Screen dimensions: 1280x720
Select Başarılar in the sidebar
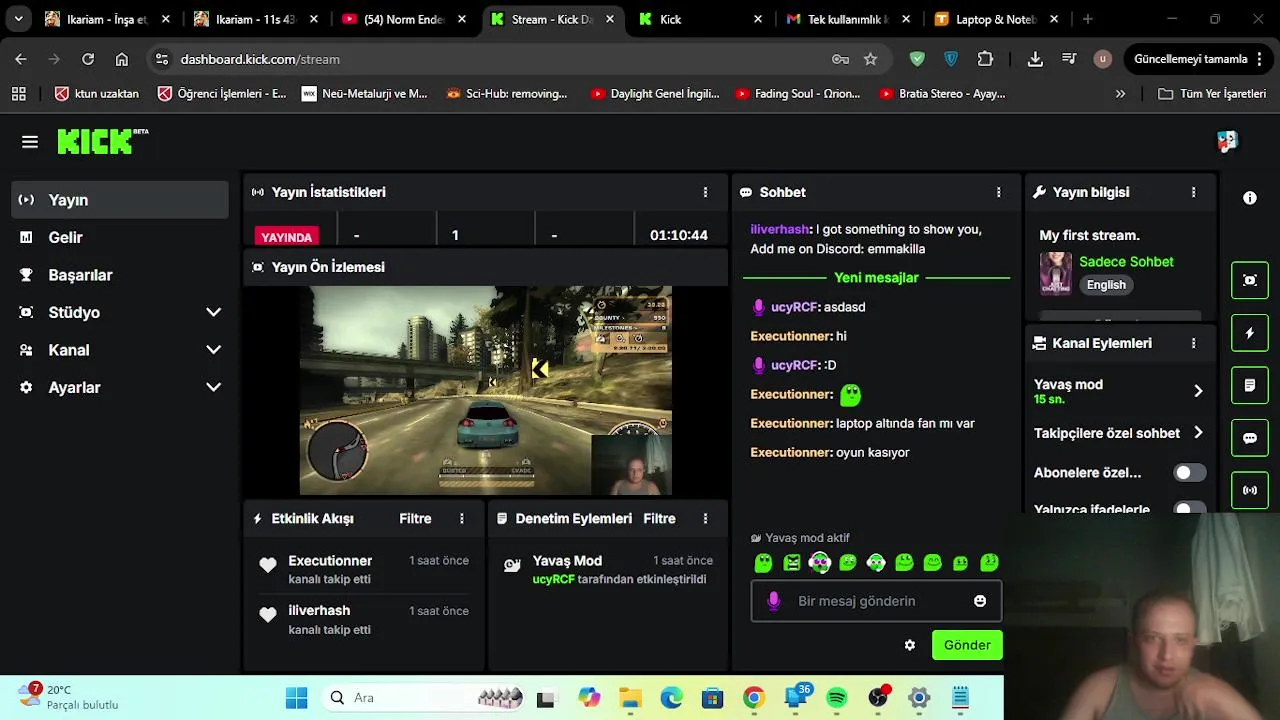coord(120,275)
